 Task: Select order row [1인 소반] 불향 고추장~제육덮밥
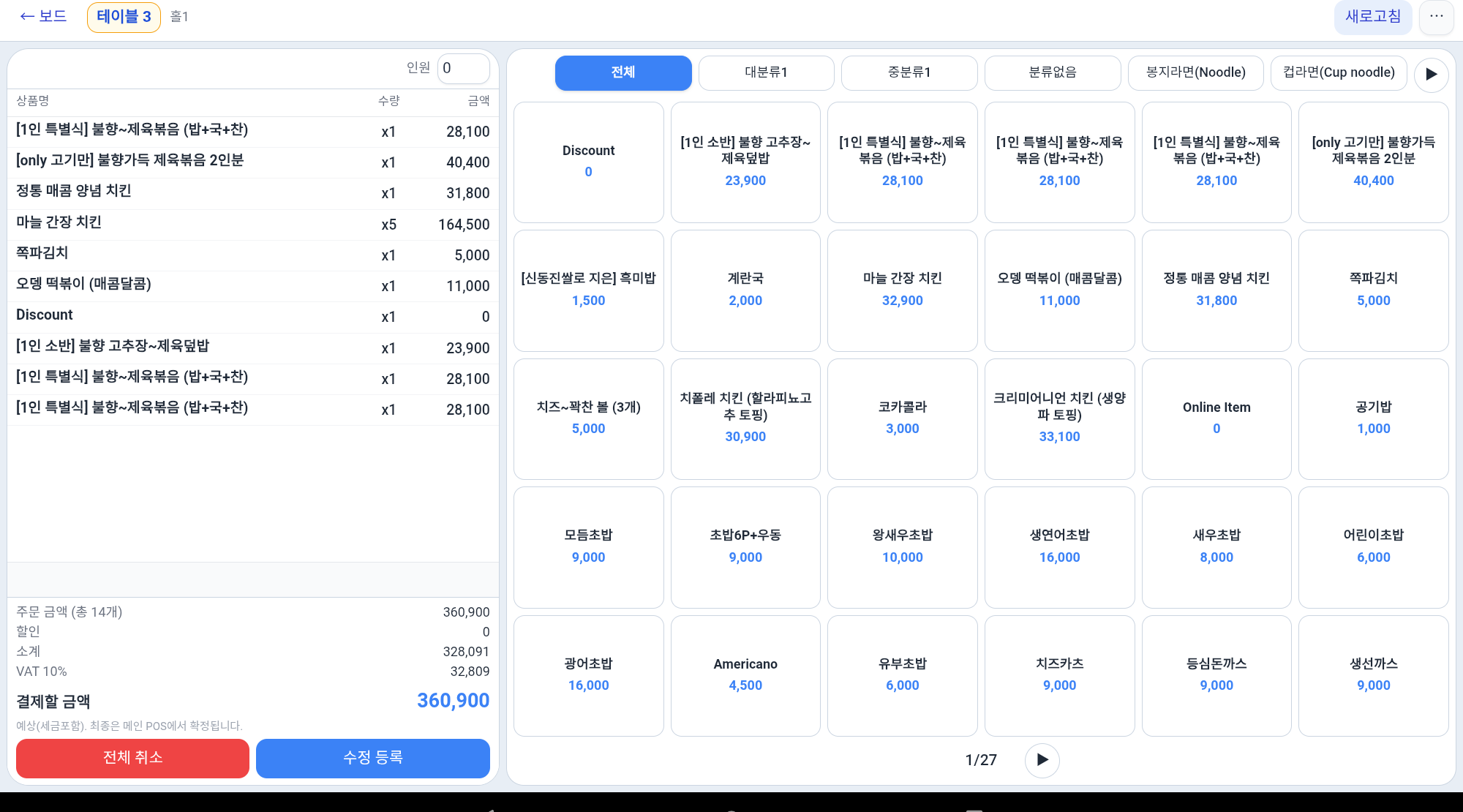click(253, 347)
